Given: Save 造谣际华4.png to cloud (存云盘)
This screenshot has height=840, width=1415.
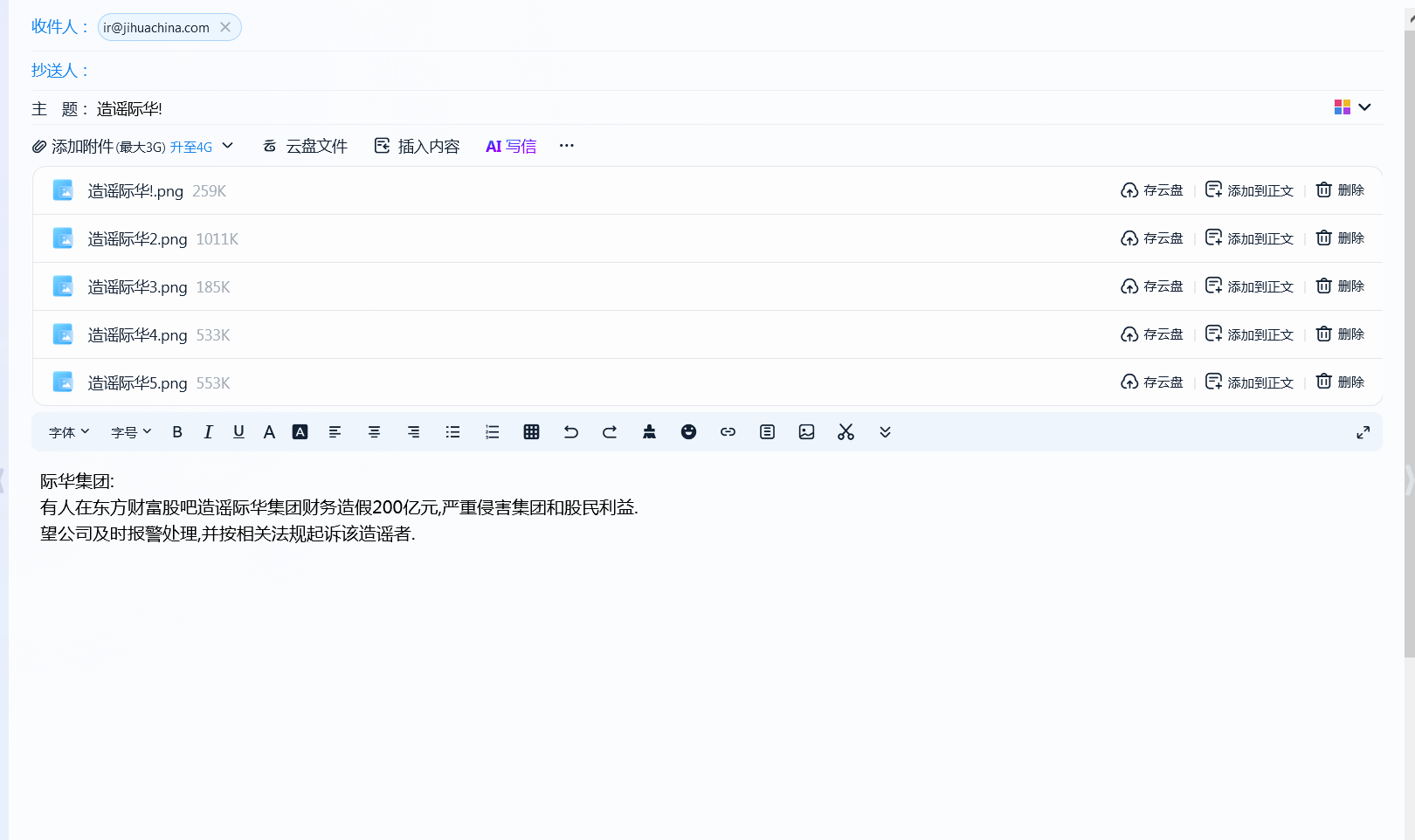Looking at the screenshot, I should pos(1152,334).
